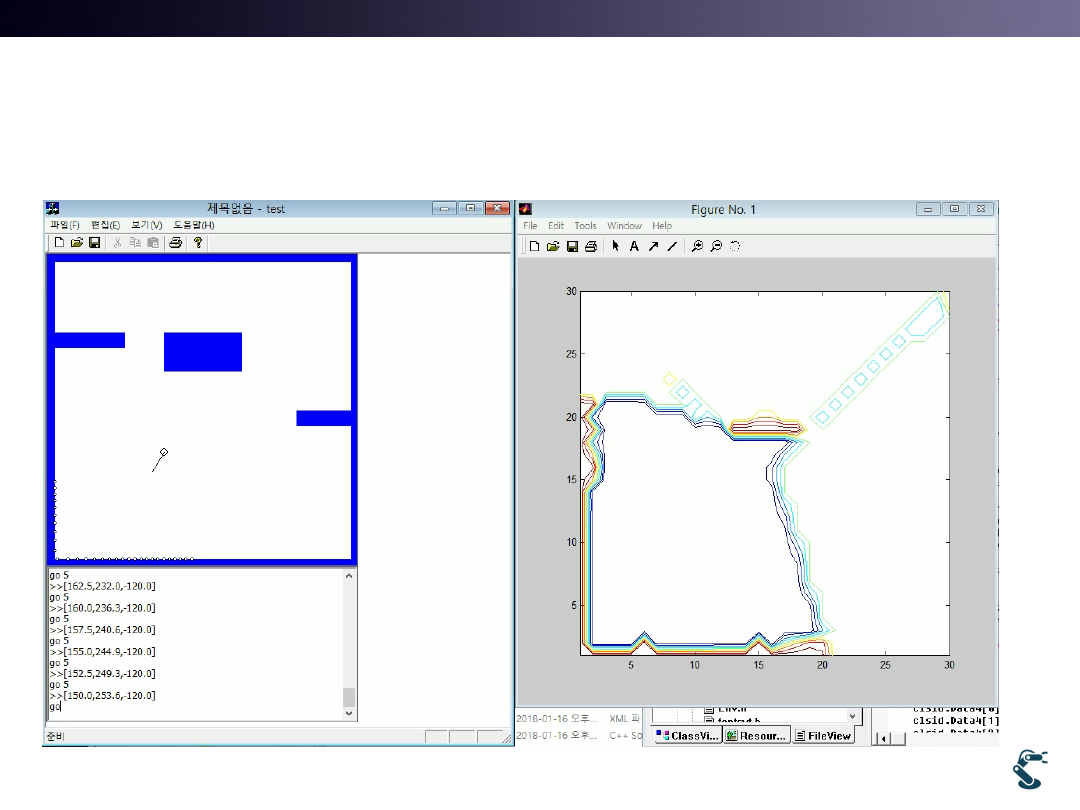Activate the Zoom Out magnifier tool
1080x810 pixels.
(x=716, y=246)
